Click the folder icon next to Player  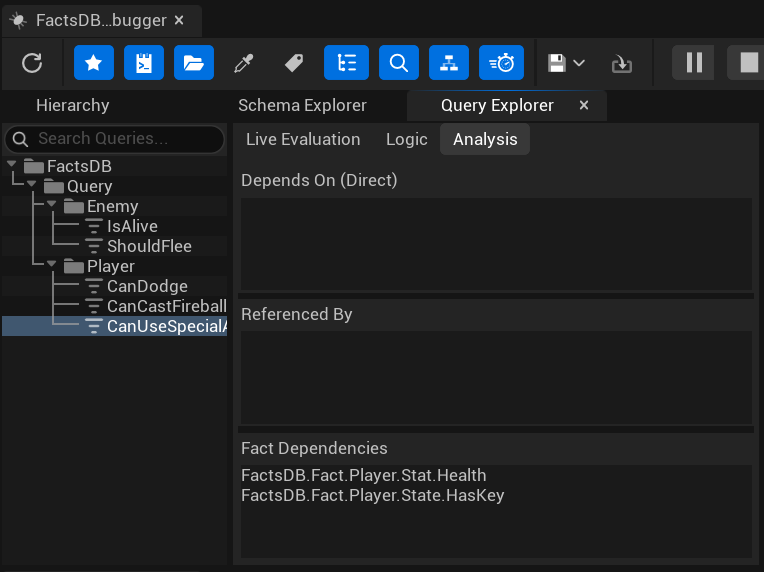[x=74, y=267]
